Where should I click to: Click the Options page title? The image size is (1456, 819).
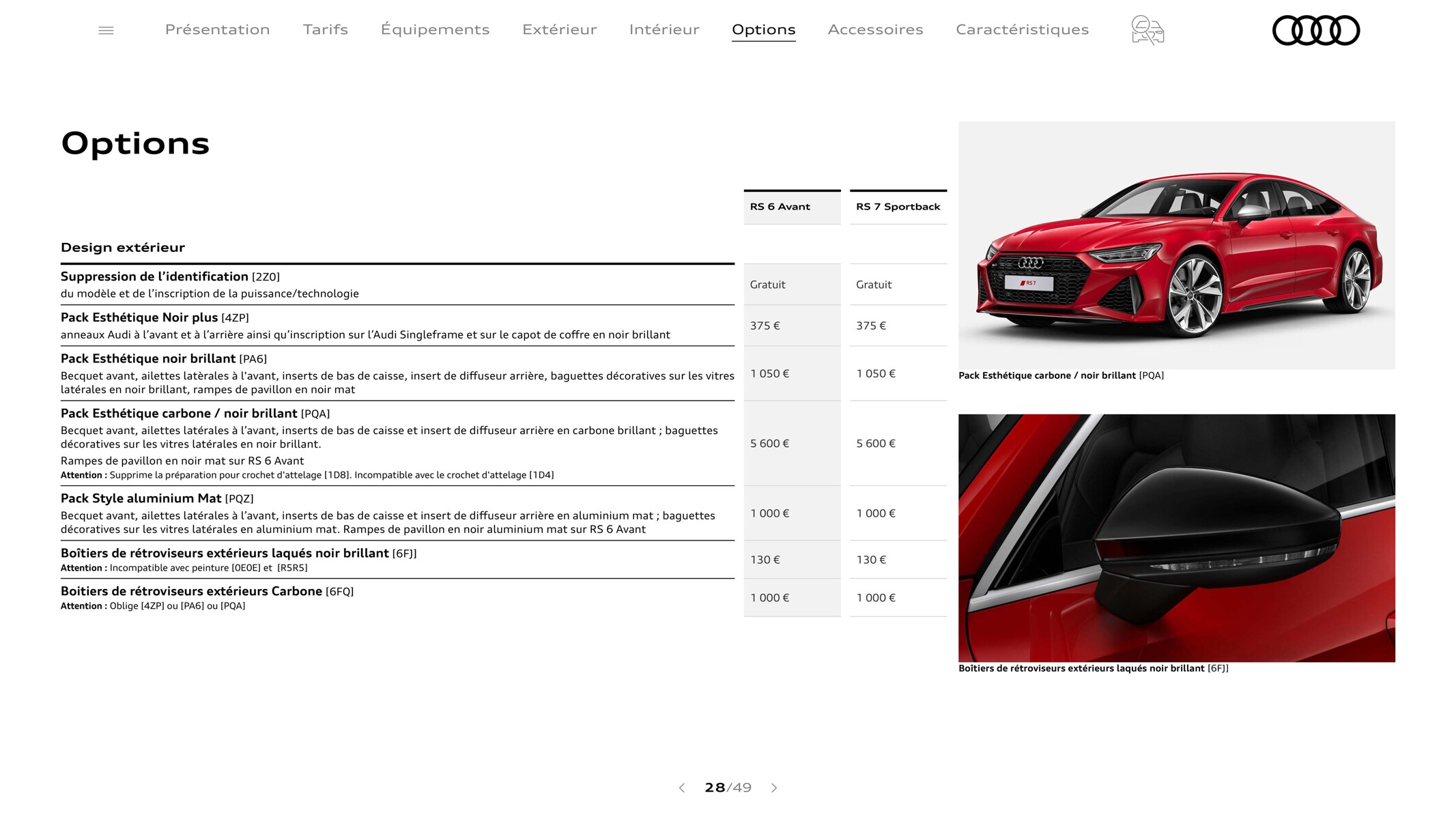(135, 143)
